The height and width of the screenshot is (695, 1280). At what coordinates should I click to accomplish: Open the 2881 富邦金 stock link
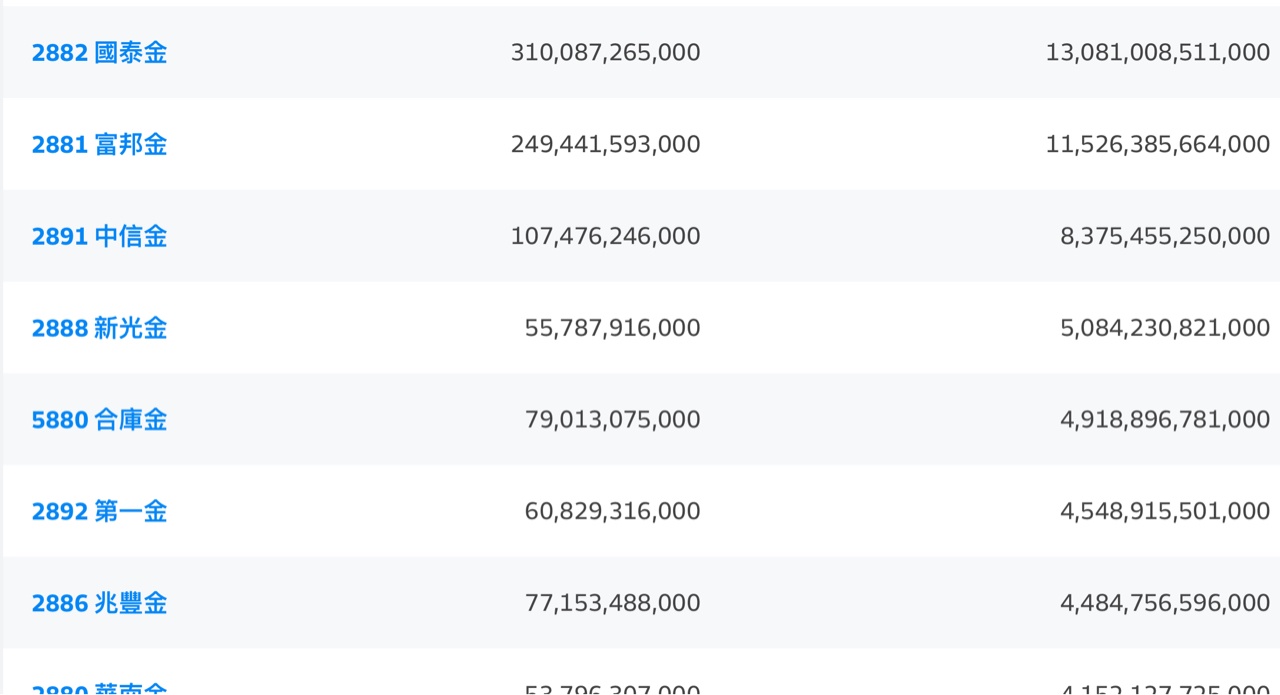tap(99, 145)
